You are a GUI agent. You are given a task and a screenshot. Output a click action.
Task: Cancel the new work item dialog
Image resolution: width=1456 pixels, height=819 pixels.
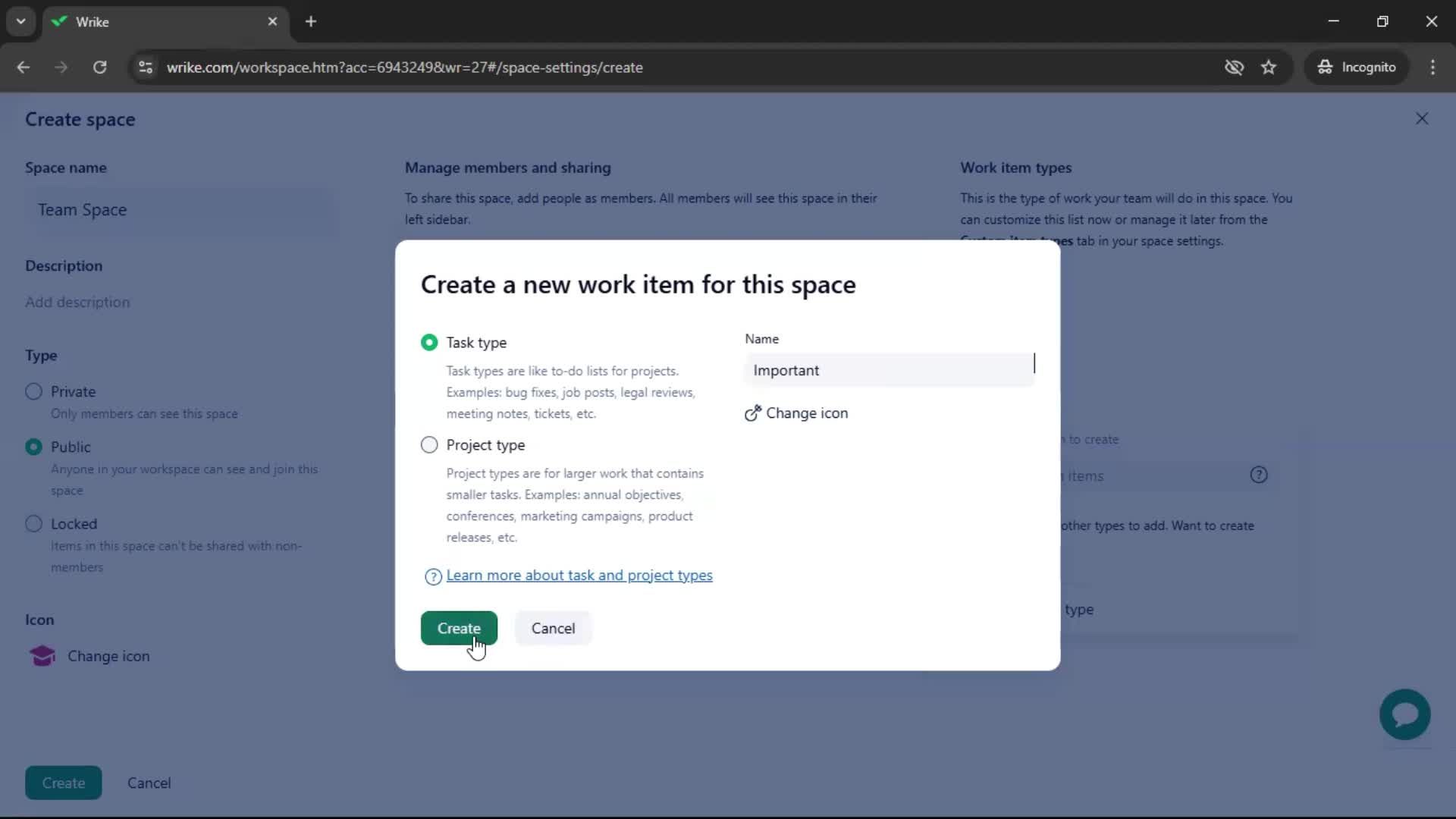tap(553, 629)
